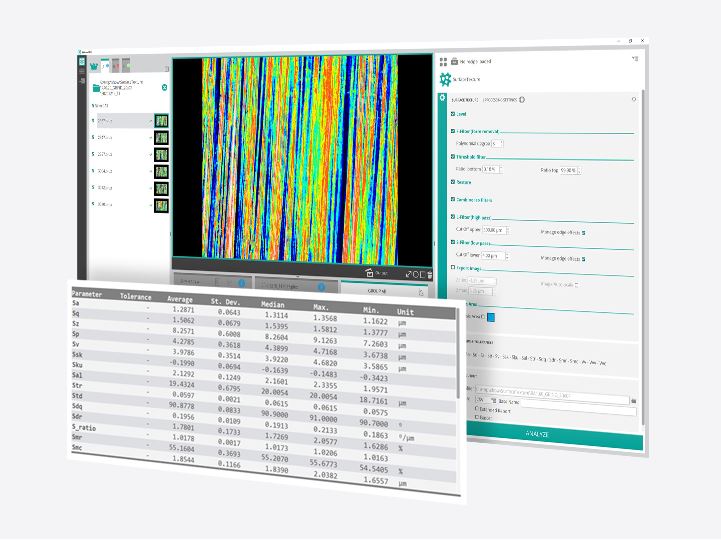Viewport: 721px width, 542px height.
Task: Click the Median column header
Action: coord(273,304)
